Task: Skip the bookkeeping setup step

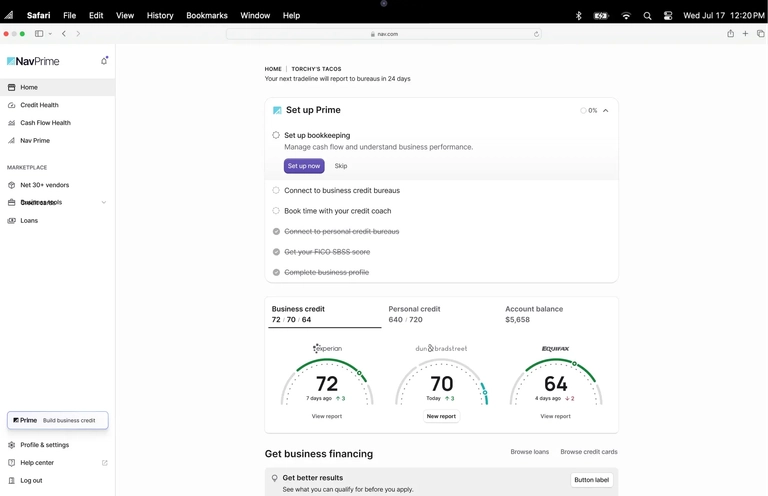Action: [341, 166]
